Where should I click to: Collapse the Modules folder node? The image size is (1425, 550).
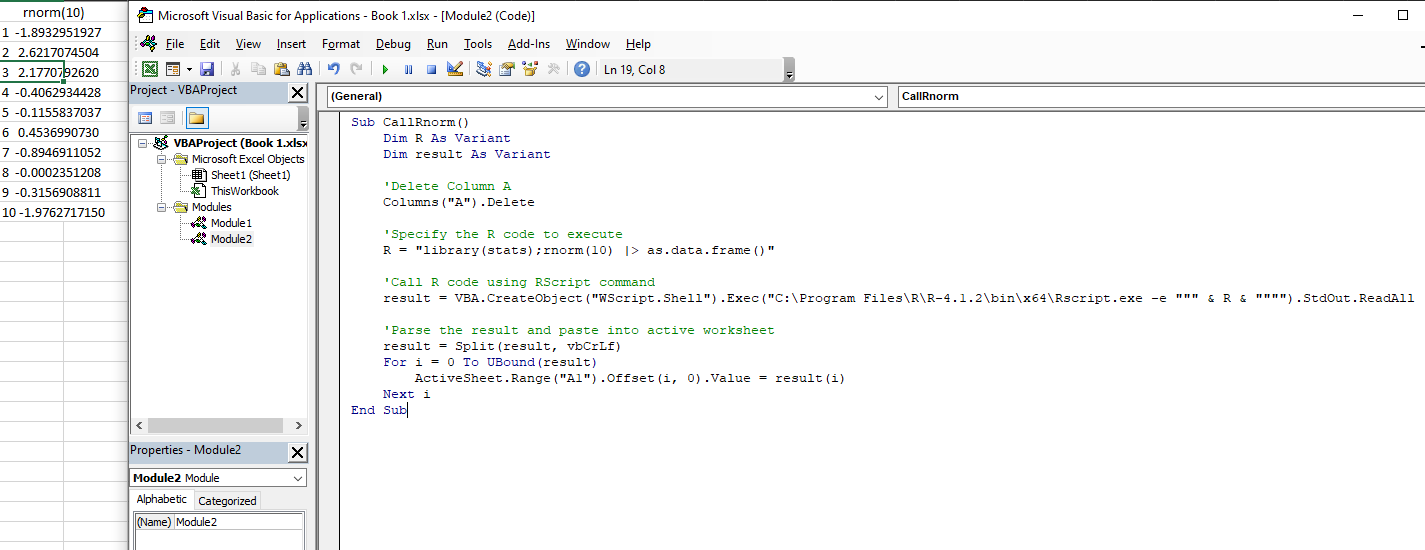pyautogui.click(x=162, y=207)
